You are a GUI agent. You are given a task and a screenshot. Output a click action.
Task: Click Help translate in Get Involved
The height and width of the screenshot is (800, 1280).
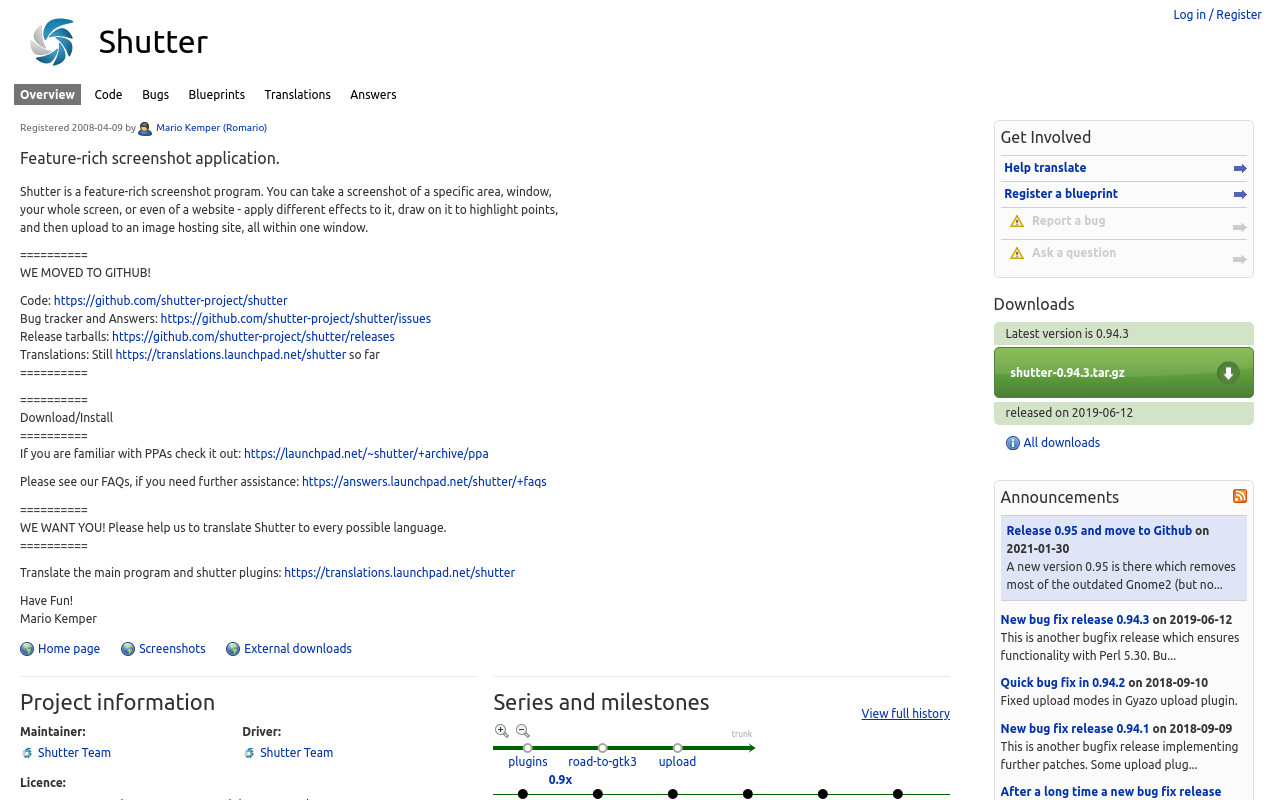1045,168
